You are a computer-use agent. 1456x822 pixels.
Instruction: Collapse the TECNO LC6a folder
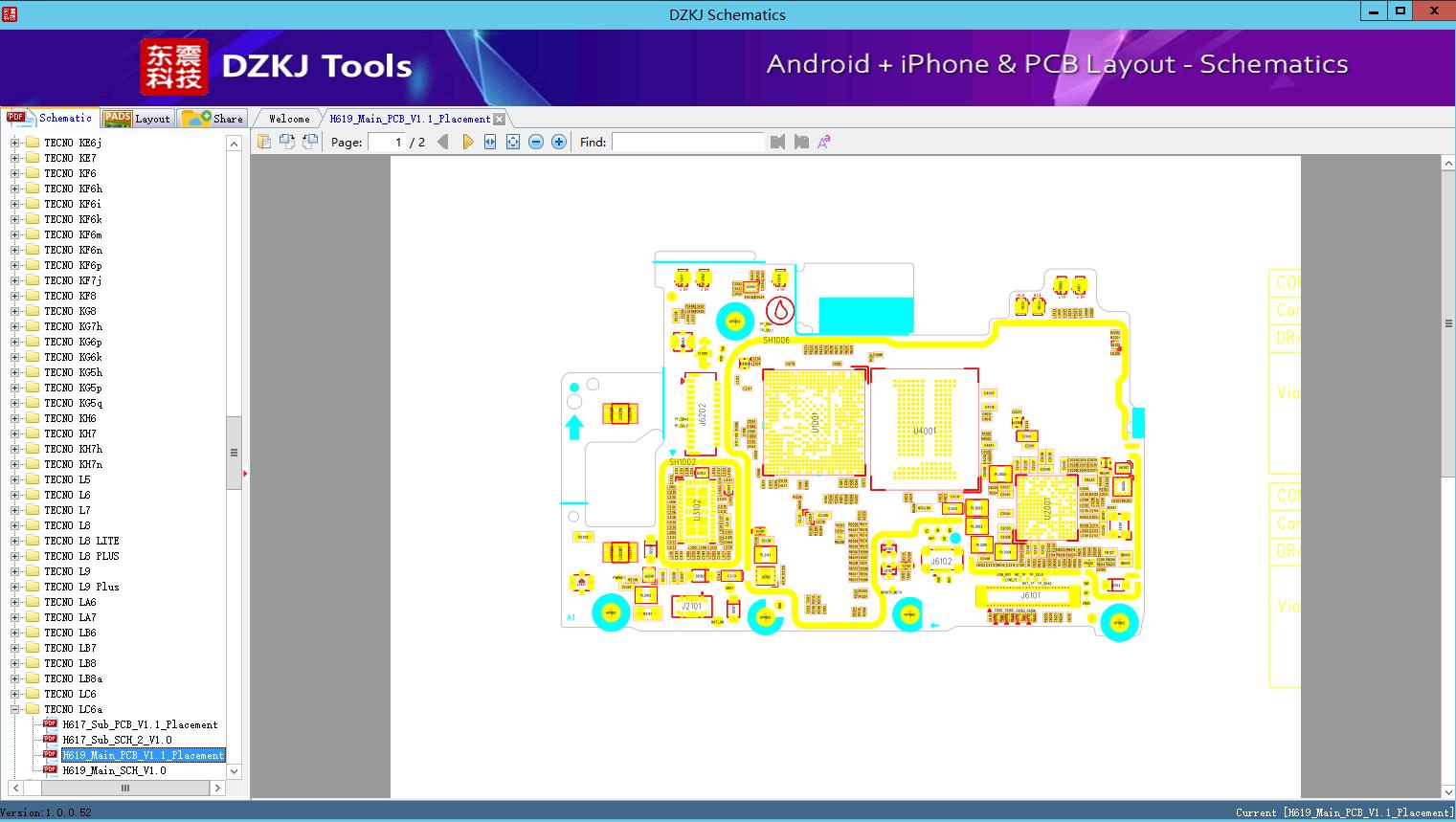[14, 709]
